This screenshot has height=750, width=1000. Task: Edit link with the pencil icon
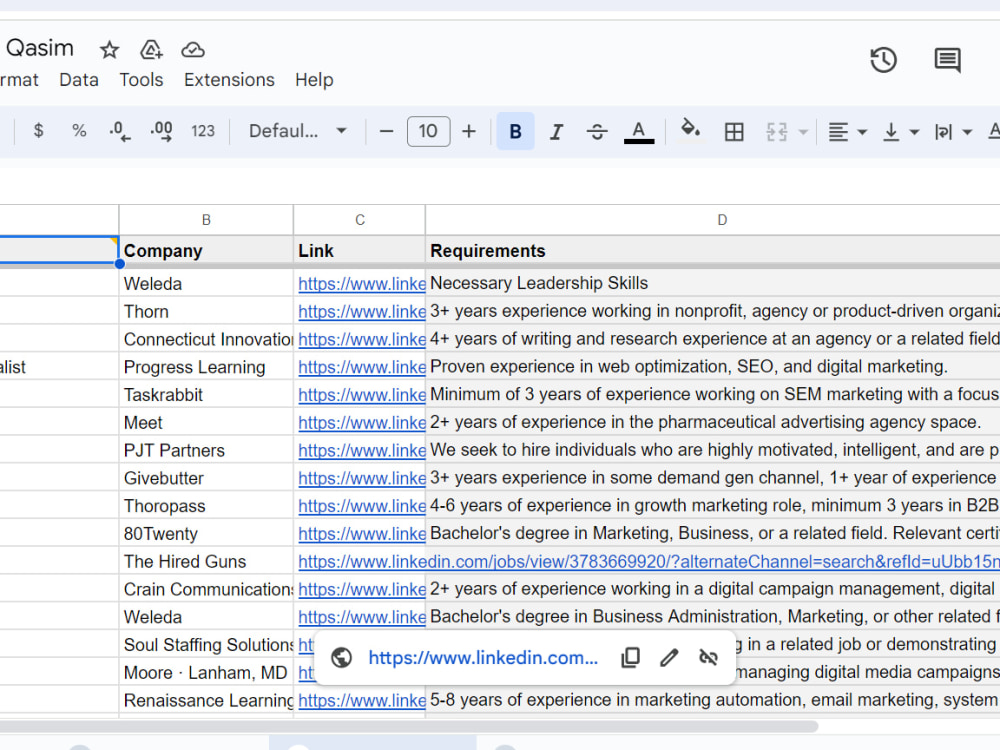coord(669,658)
